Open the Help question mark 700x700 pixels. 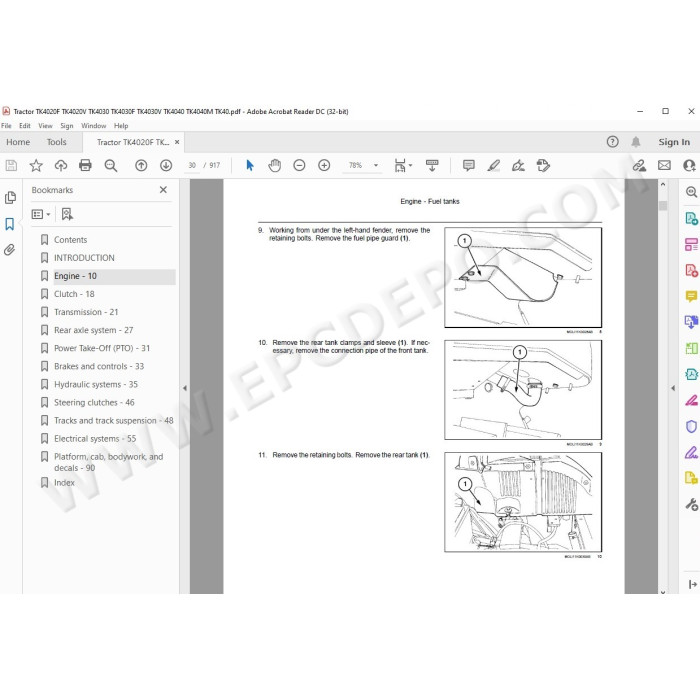pyautogui.click(x=612, y=142)
